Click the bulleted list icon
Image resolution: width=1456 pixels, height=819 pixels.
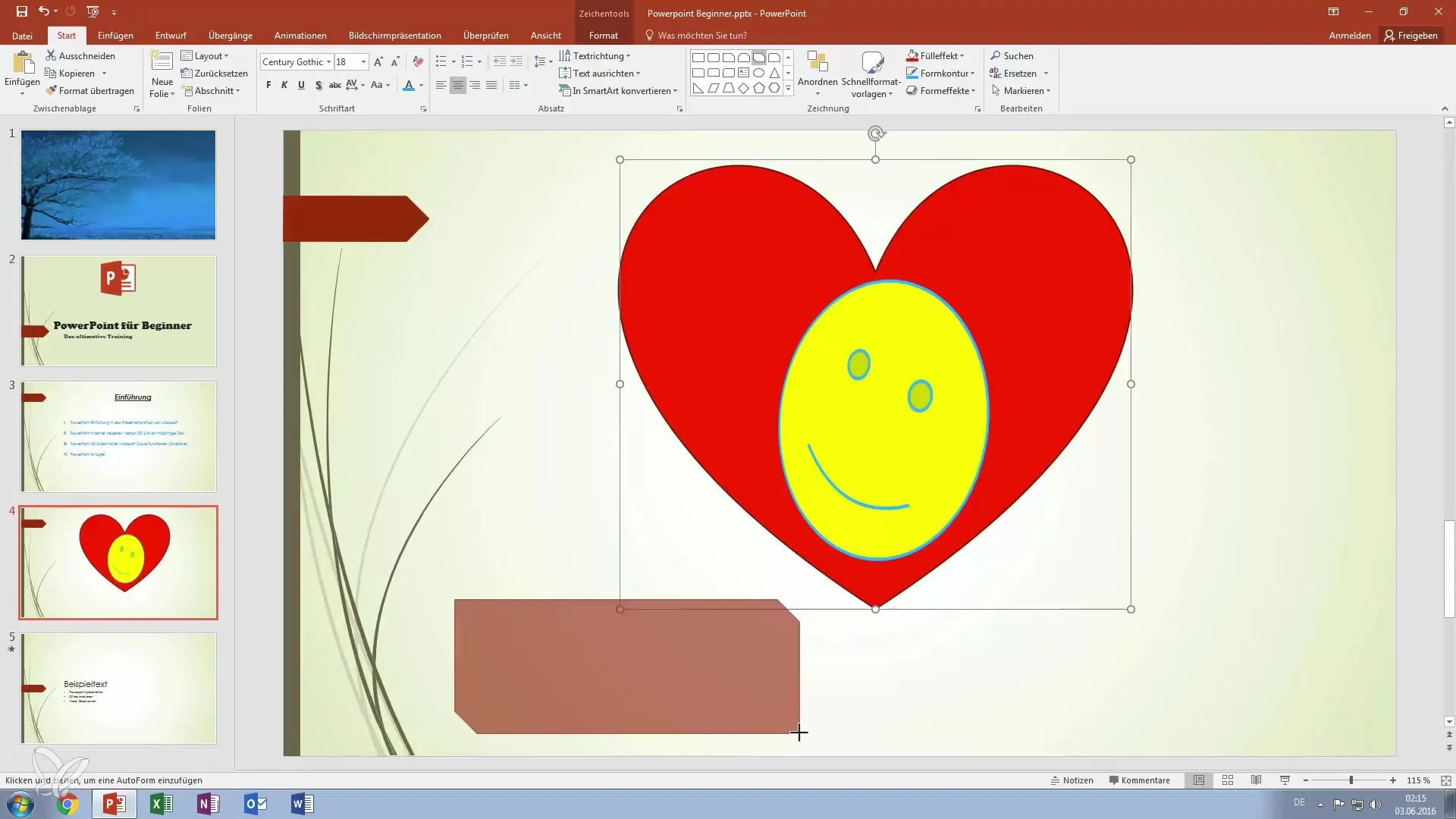point(441,62)
